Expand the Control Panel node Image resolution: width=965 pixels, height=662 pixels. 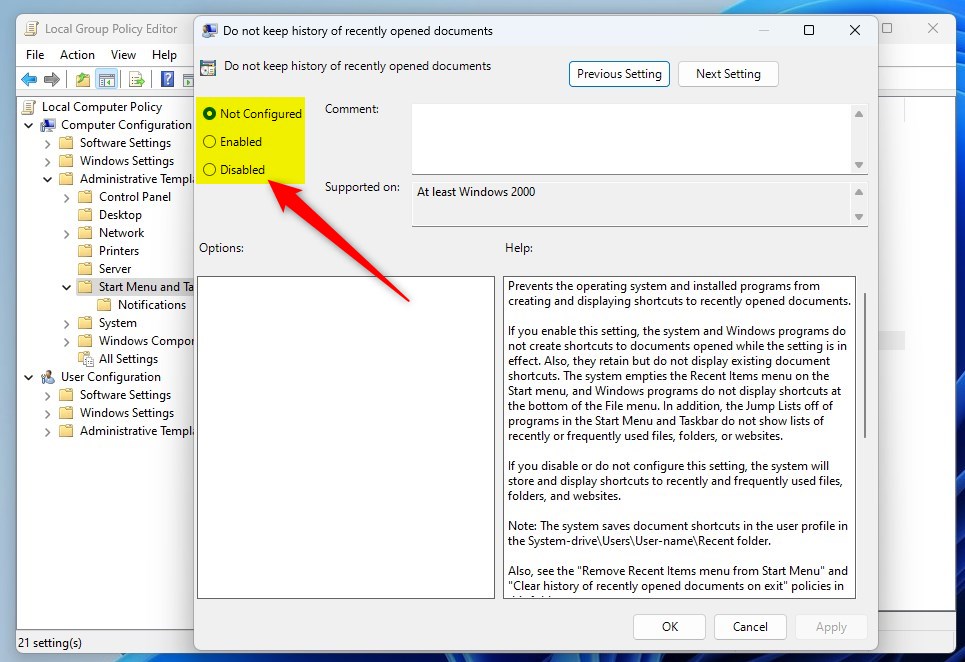pyautogui.click(x=66, y=198)
